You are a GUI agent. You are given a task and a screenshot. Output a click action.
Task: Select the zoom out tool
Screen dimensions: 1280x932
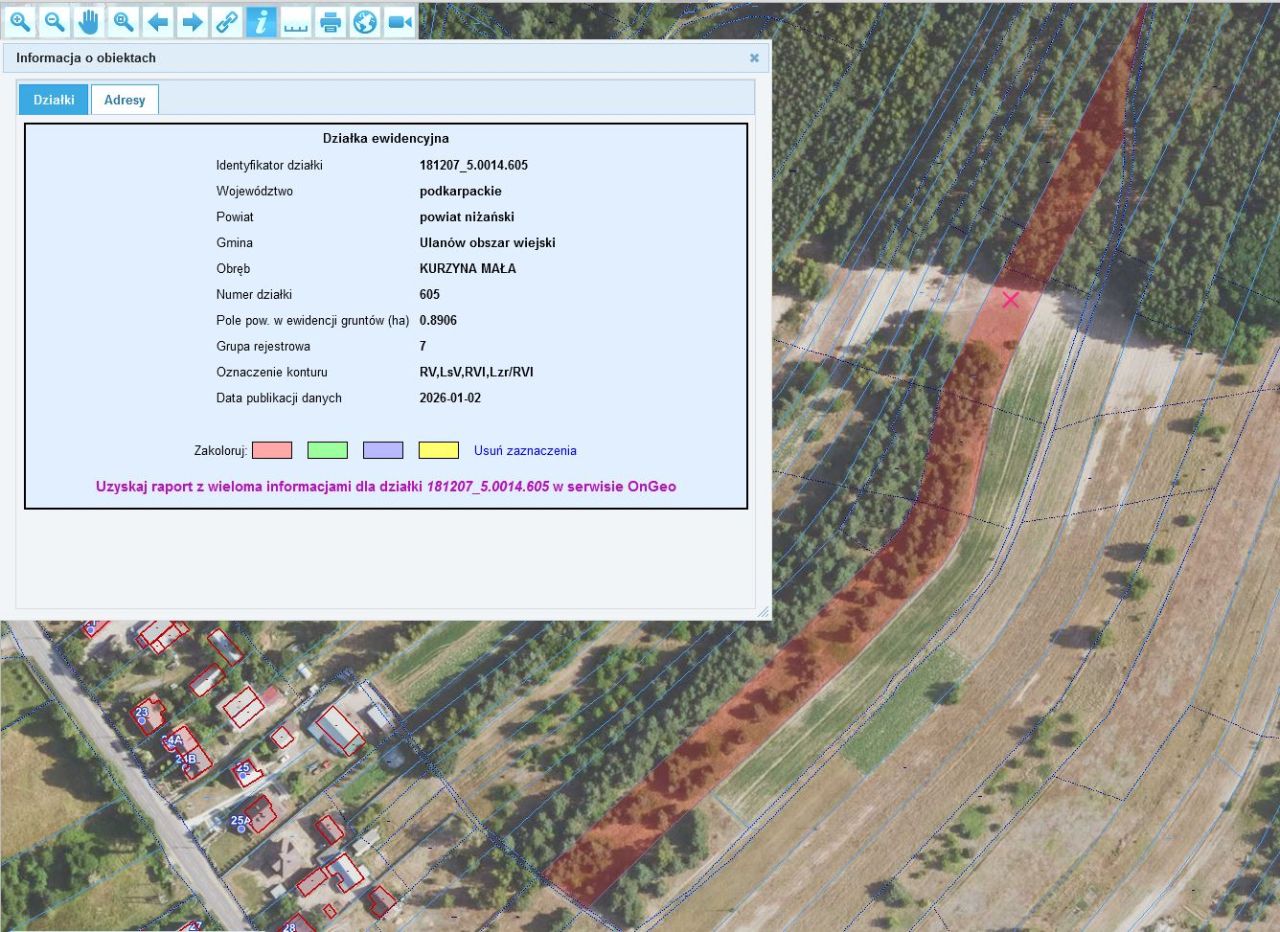point(55,21)
